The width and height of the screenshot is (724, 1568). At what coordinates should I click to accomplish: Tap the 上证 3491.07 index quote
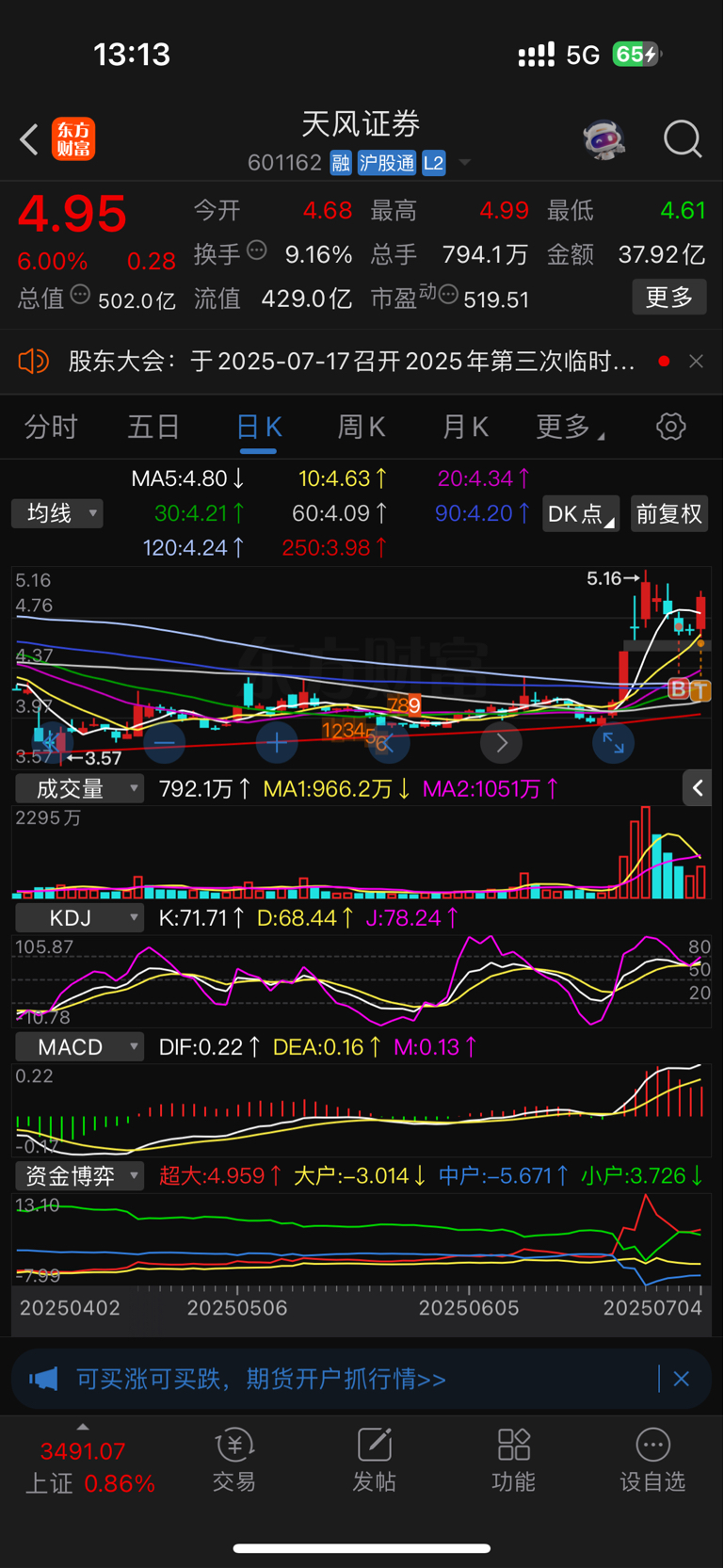point(89,1467)
